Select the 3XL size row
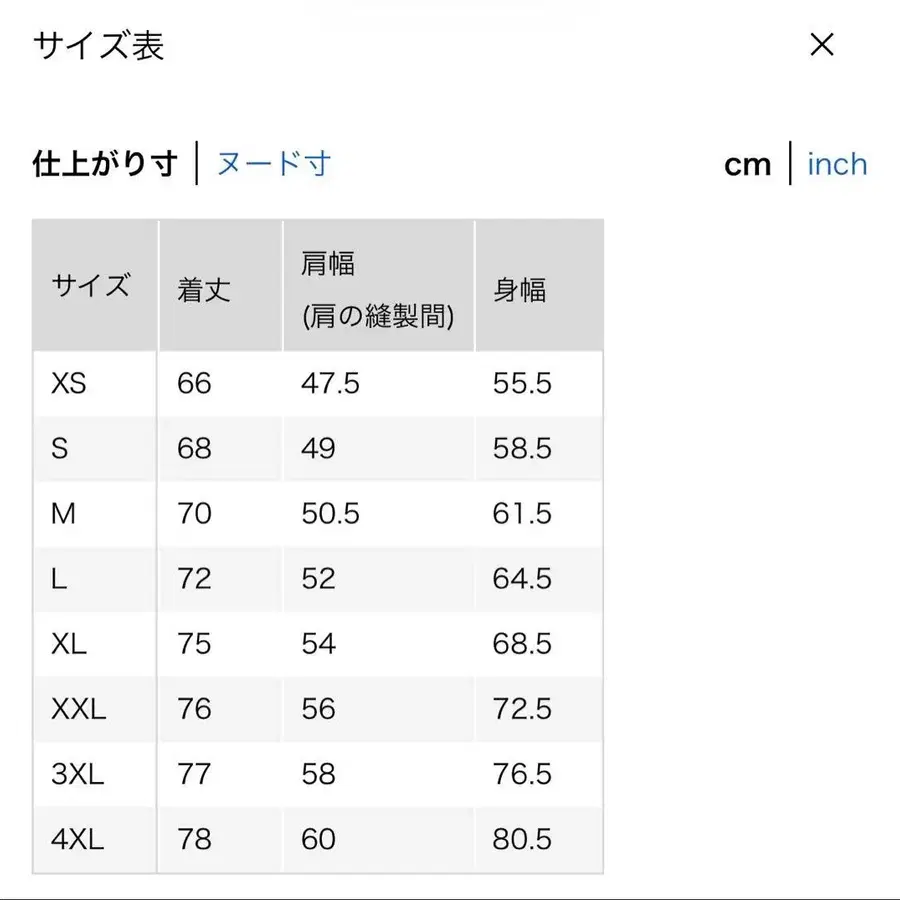 point(75,774)
